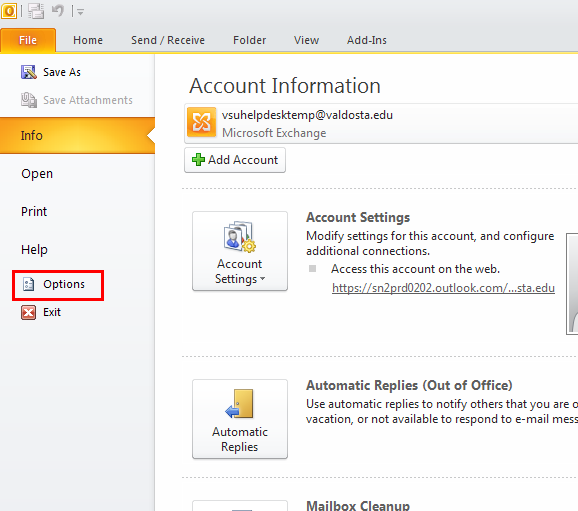Go to the Print section
Viewport: 578px width, 511px height.
click(x=34, y=212)
